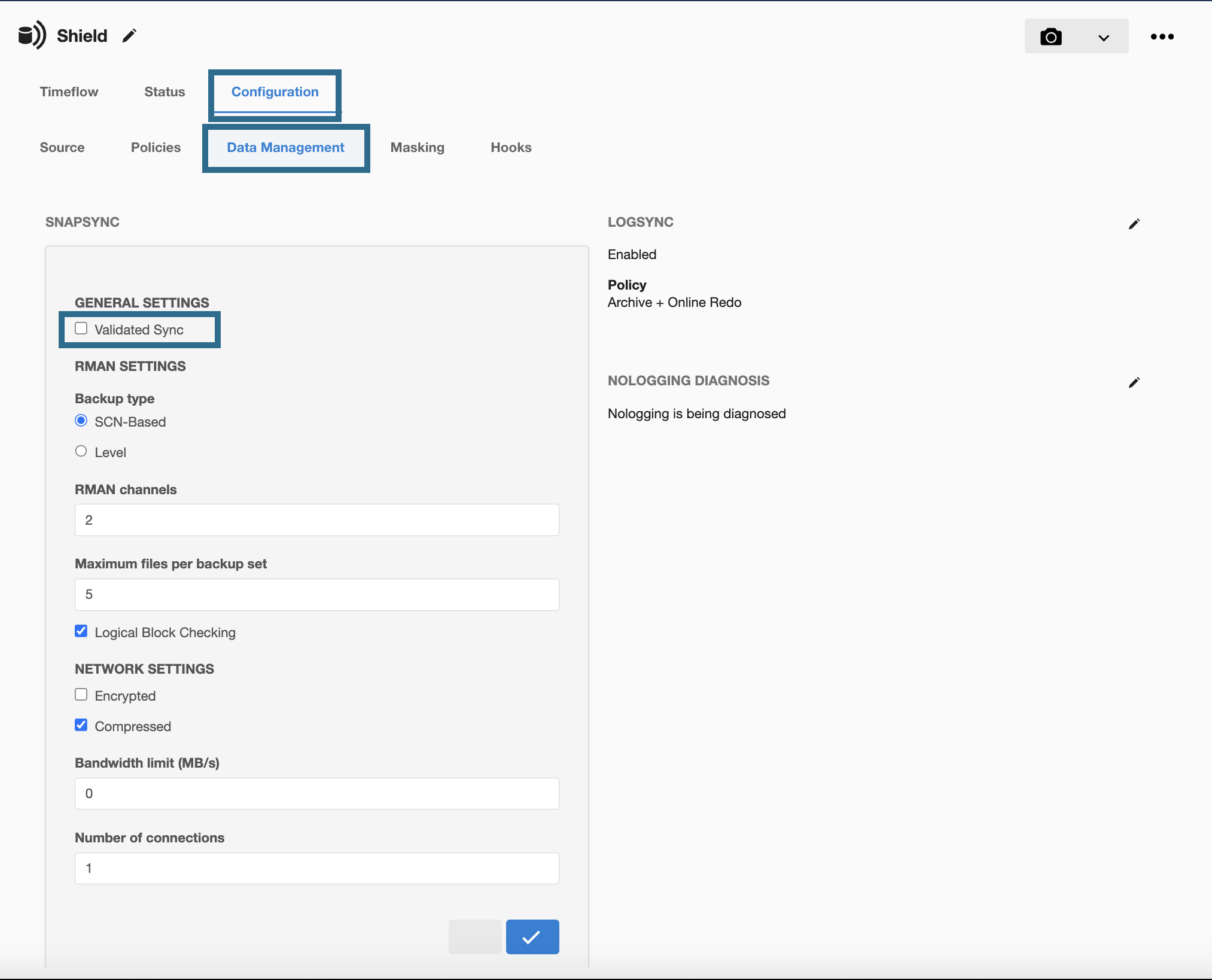The image size is (1212, 980).
Task: Switch to the Timeflow tab
Action: (x=69, y=92)
